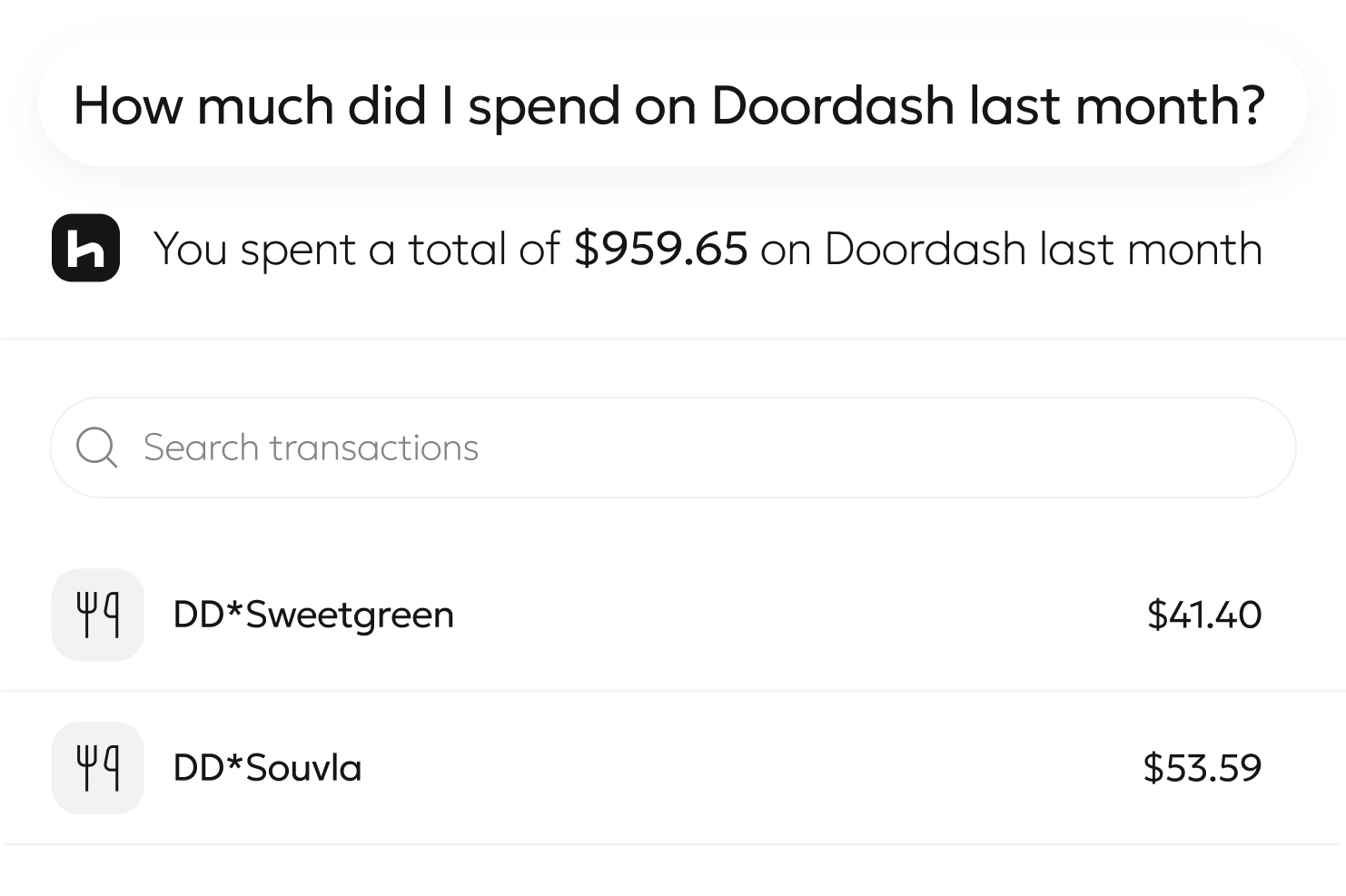Click the word 'Doordash' in the question bubble
This screenshot has width=1346, height=896.
[x=832, y=105]
